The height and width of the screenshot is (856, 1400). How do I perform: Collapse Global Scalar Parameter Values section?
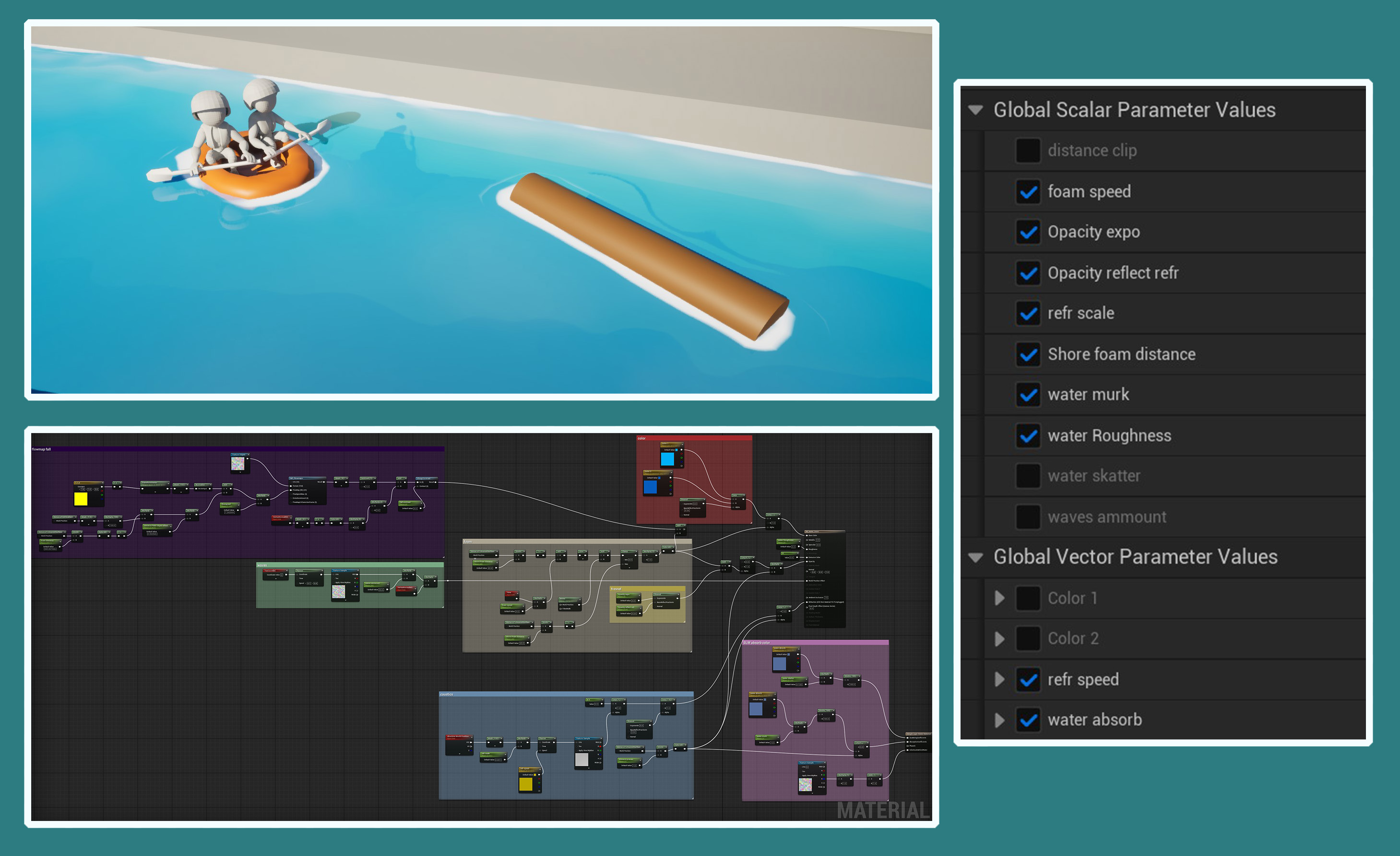click(975, 110)
